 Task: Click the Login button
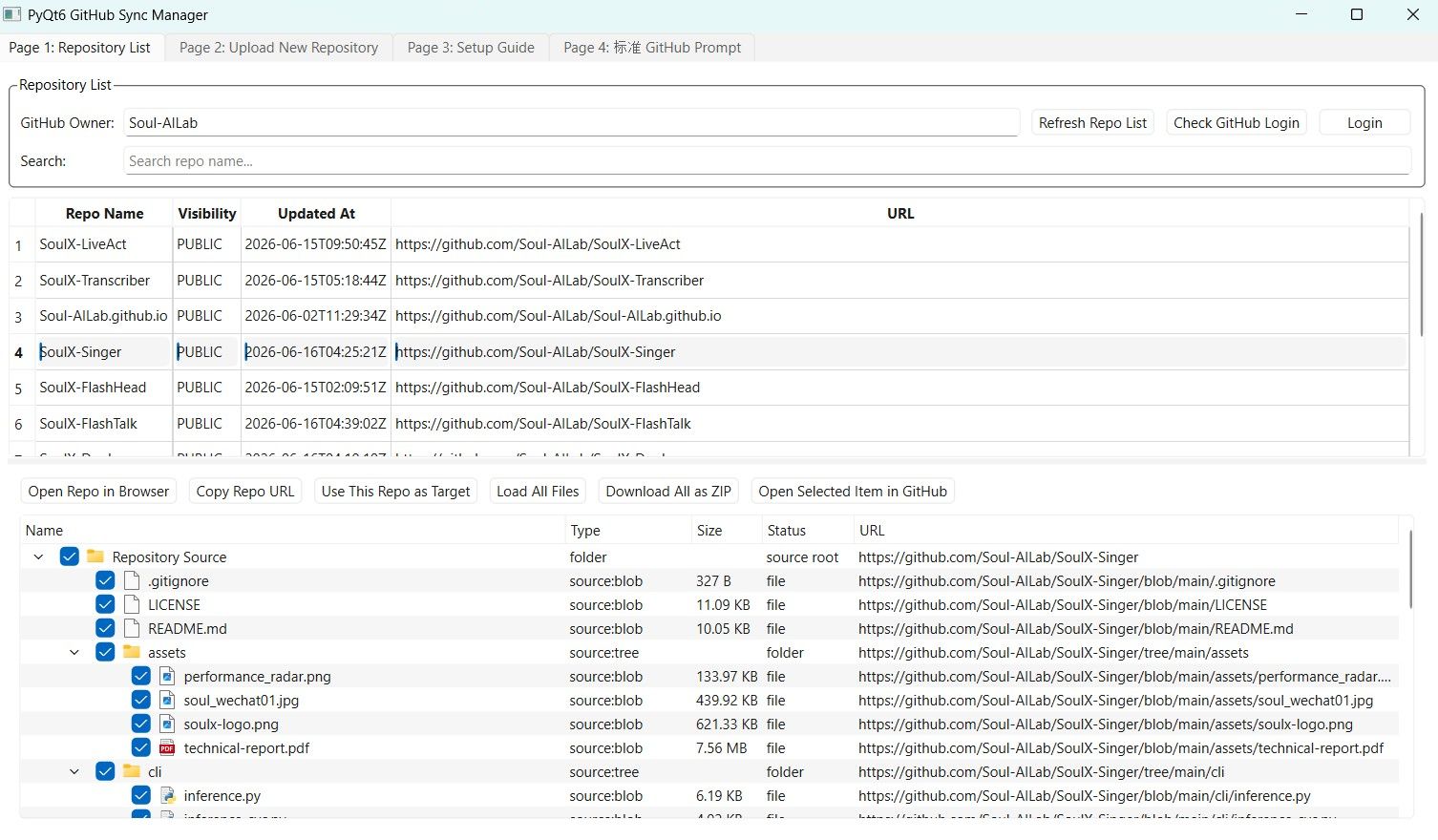pos(1364,122)
